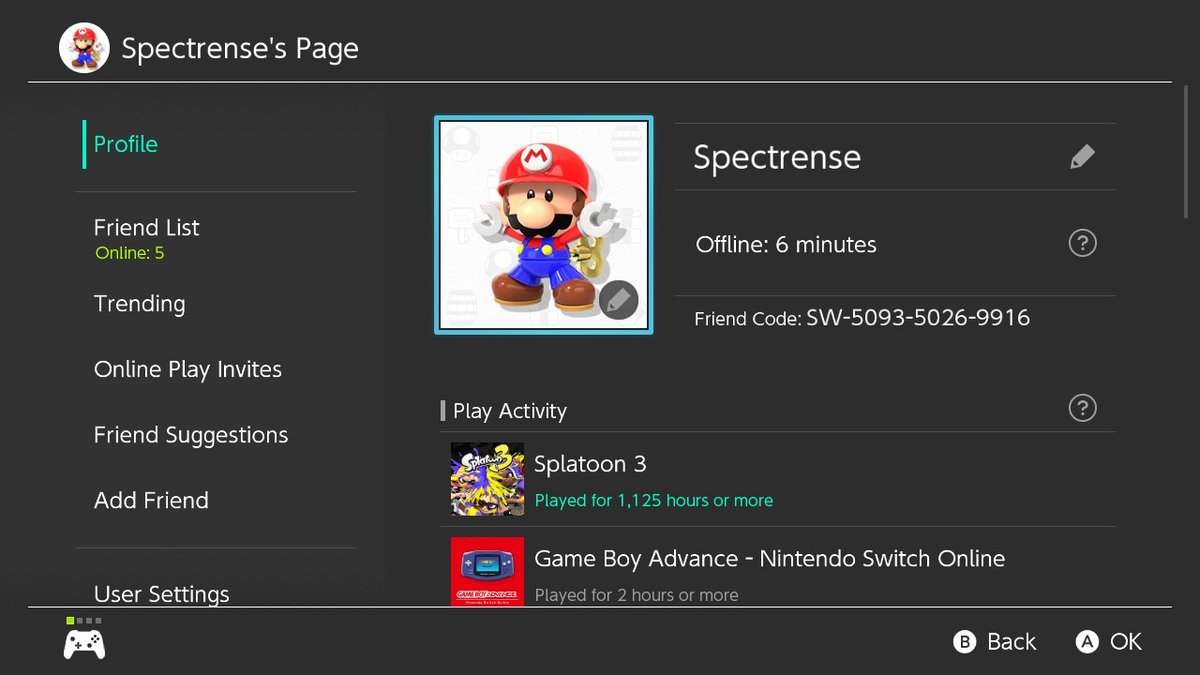The image size is (1200, 675).
Task: Click the A button icon for OK
Action: pos(1087,642)
